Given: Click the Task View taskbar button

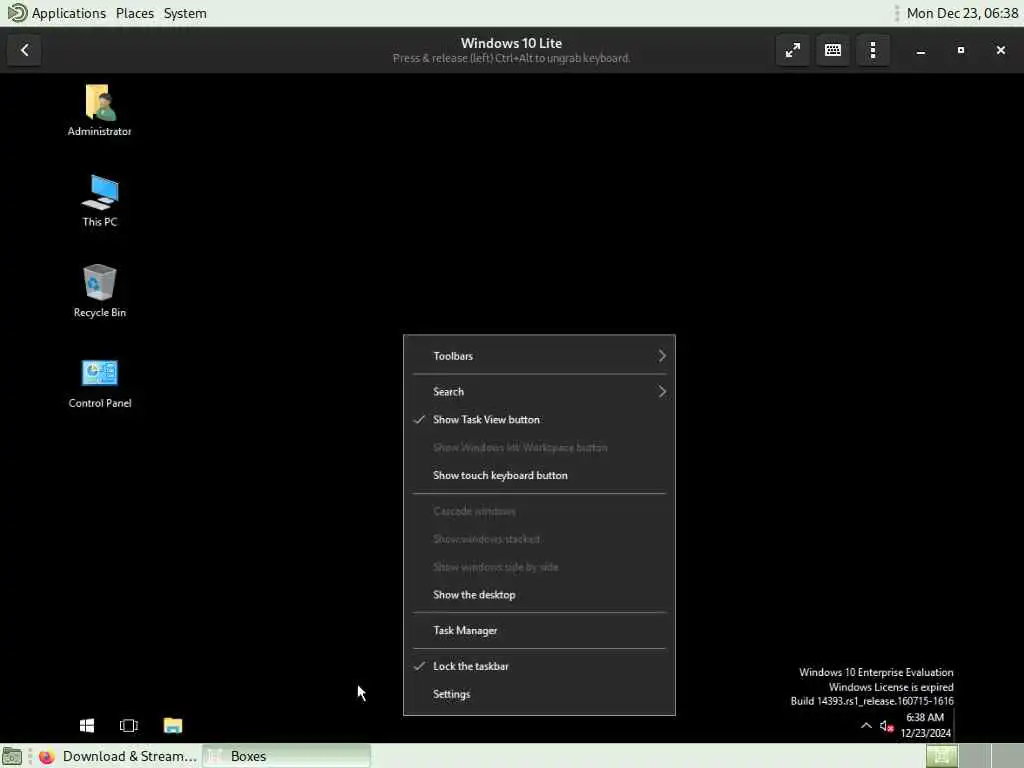Looking at the screenshot, I should click(129, 726).
